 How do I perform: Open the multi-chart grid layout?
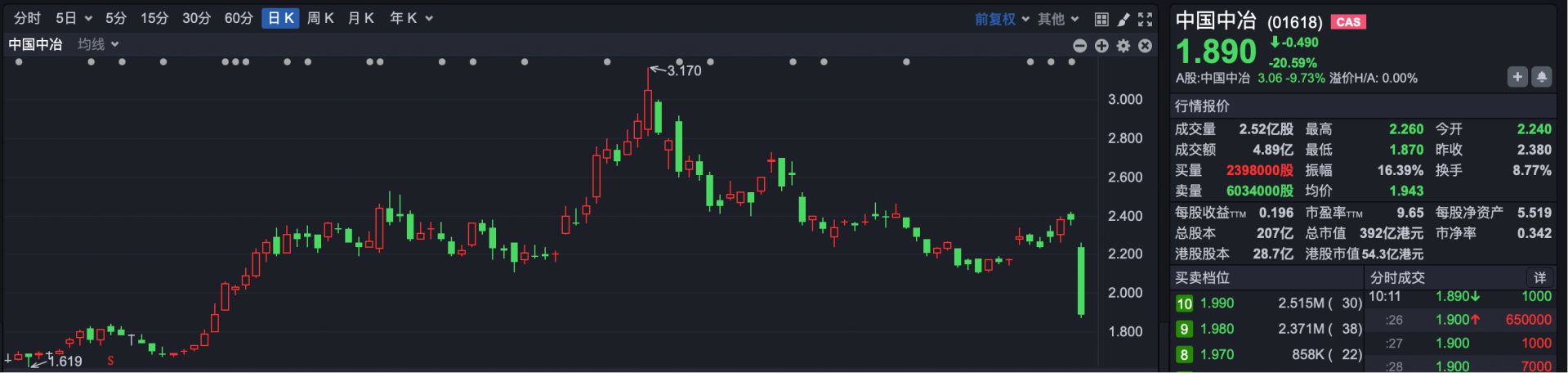pos(1101,19)
